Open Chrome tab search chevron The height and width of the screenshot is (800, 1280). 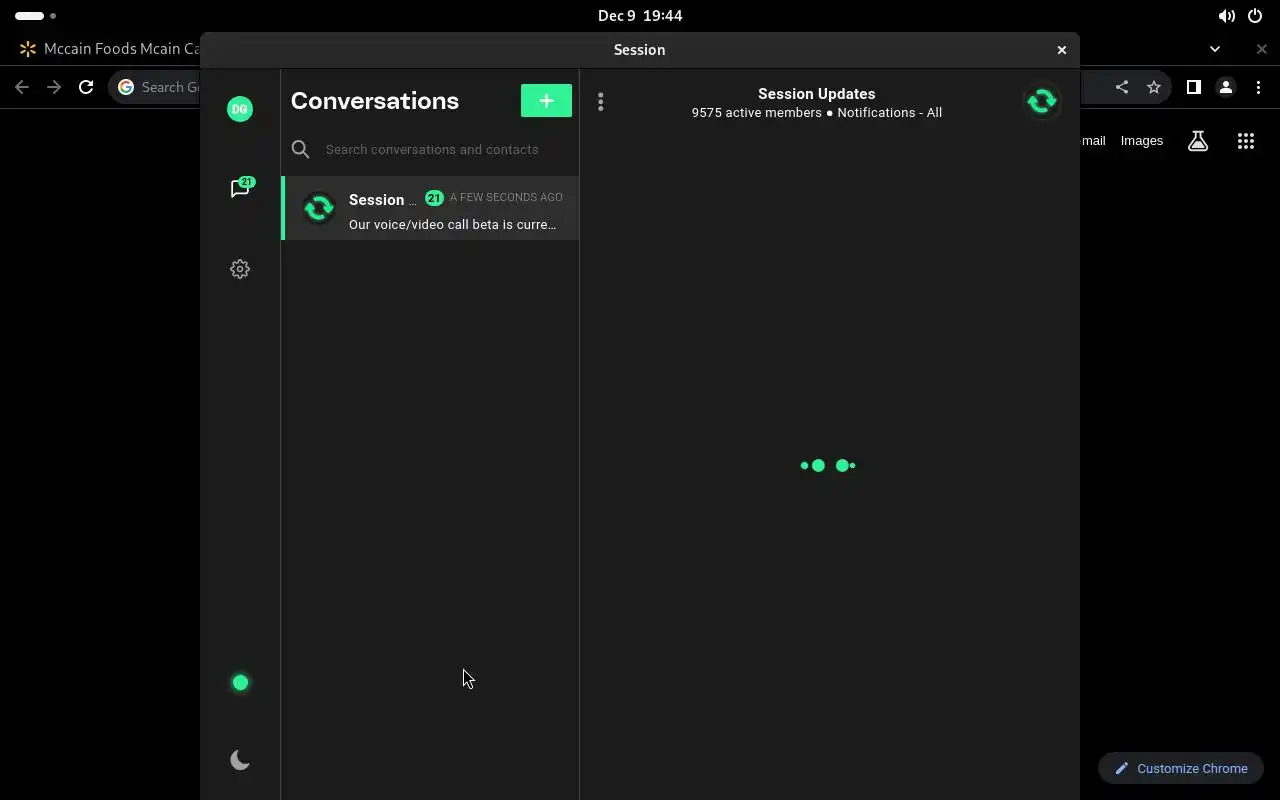pyautogui.click(x=1214, y=48)
